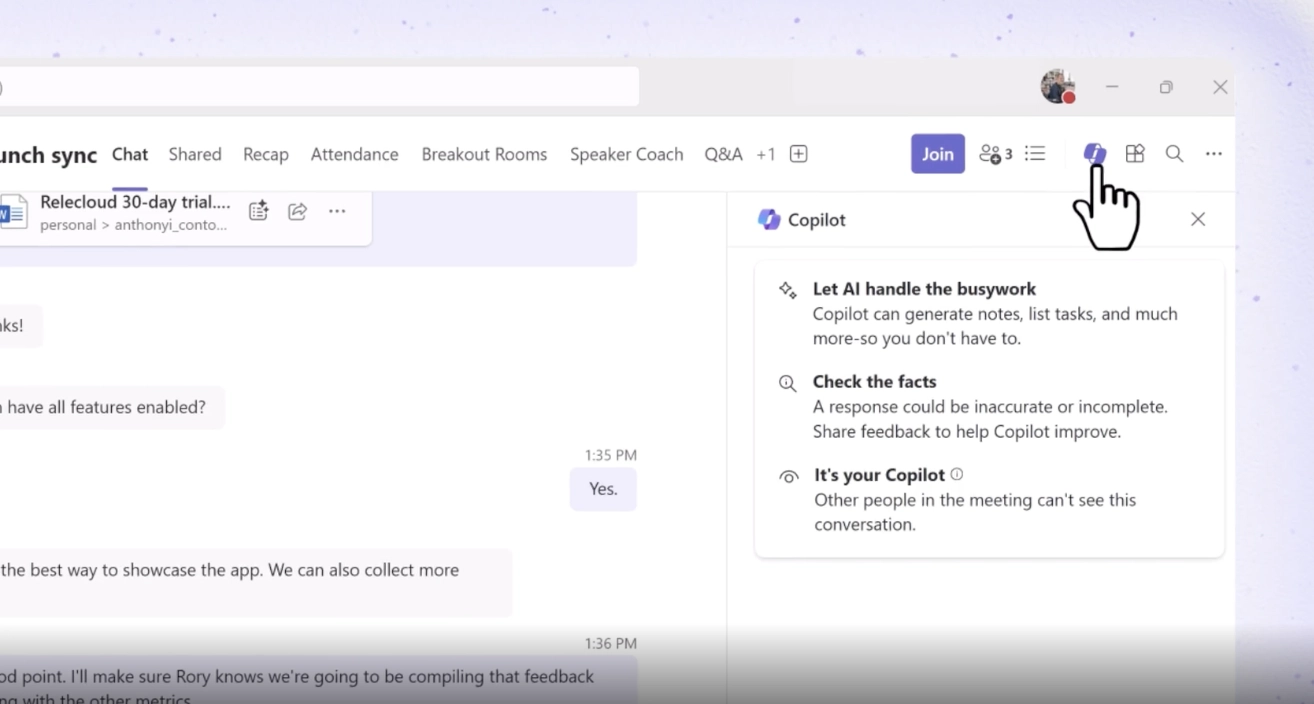The width and height of the screenshot is (1314, 704).
Task: Open the Apps icon in meeting toolbar
Action: [x=1134, y=153]
